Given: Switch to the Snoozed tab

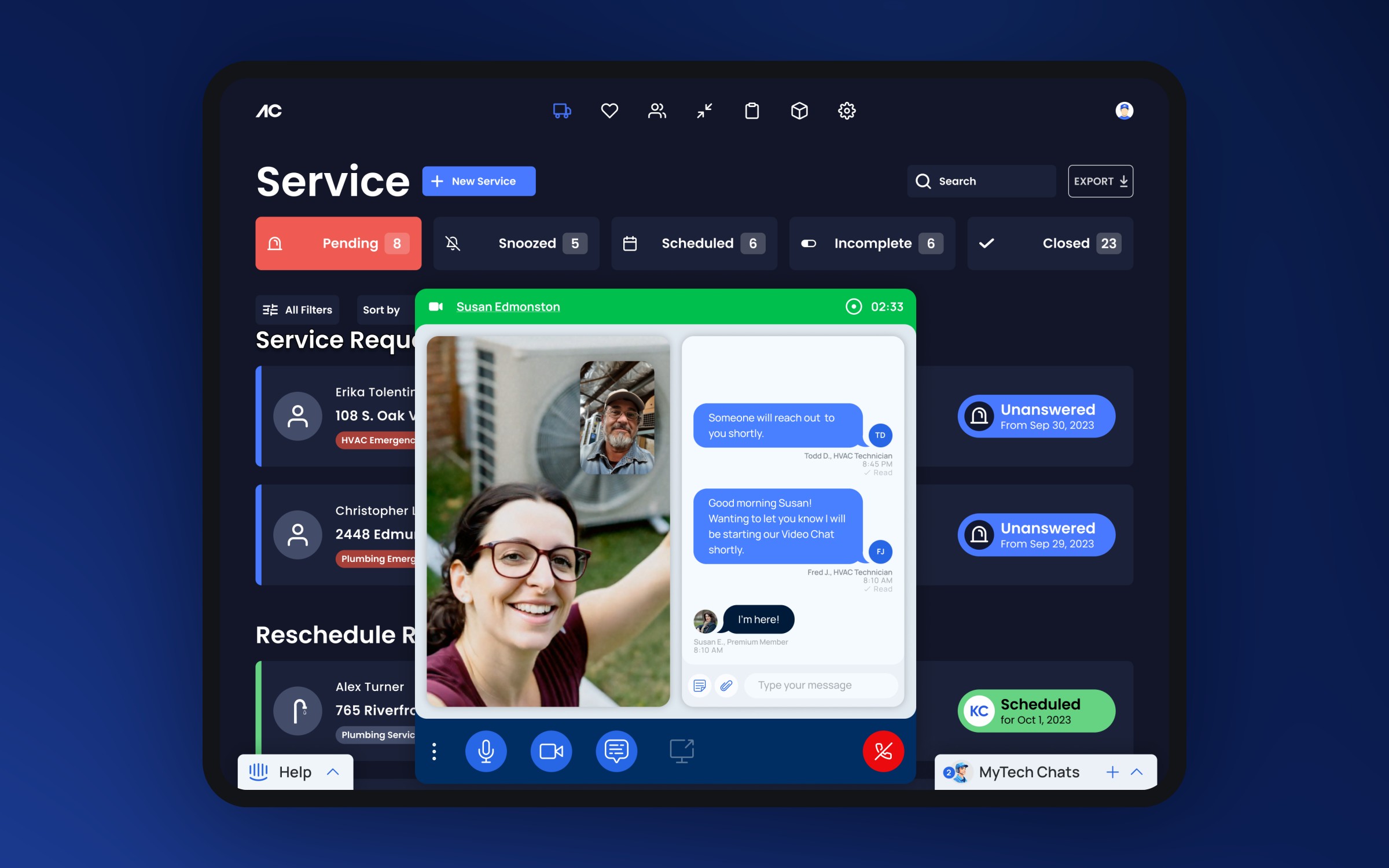Looking at the screenshot, I should [x=516, y=244].
